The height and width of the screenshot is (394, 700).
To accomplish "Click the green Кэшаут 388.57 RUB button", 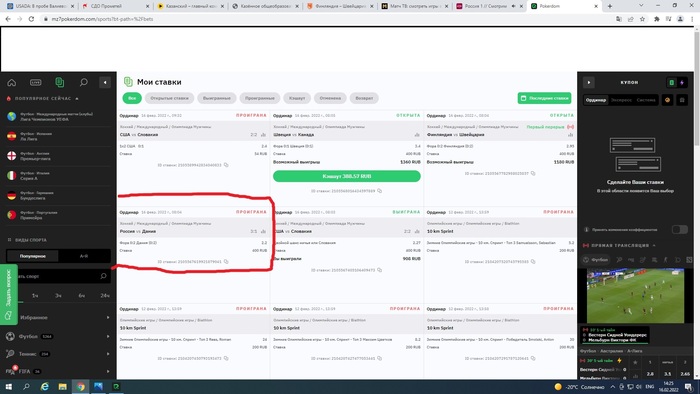I will 346,176.
